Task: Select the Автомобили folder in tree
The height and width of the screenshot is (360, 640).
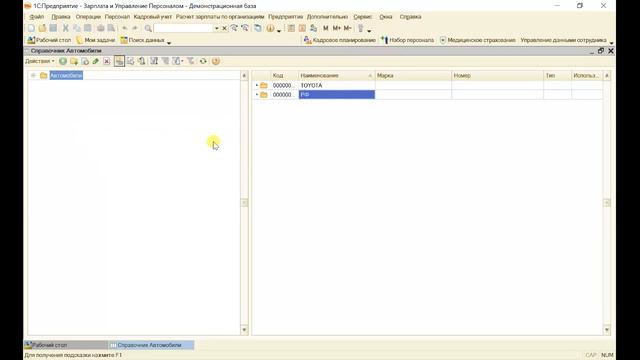Action: tap(66, 76)
